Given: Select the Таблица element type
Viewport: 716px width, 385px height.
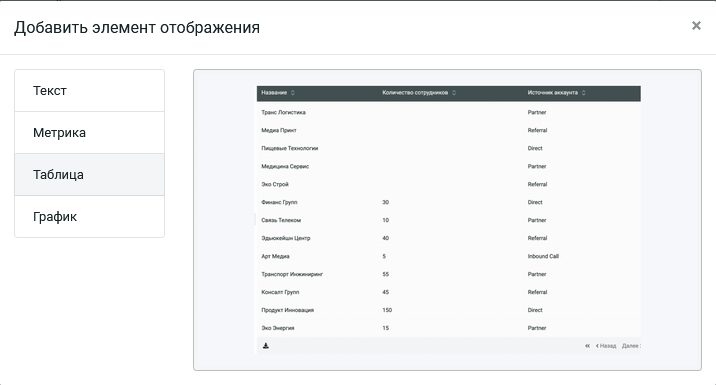Looking at the screenshot, I should [90, 174].
